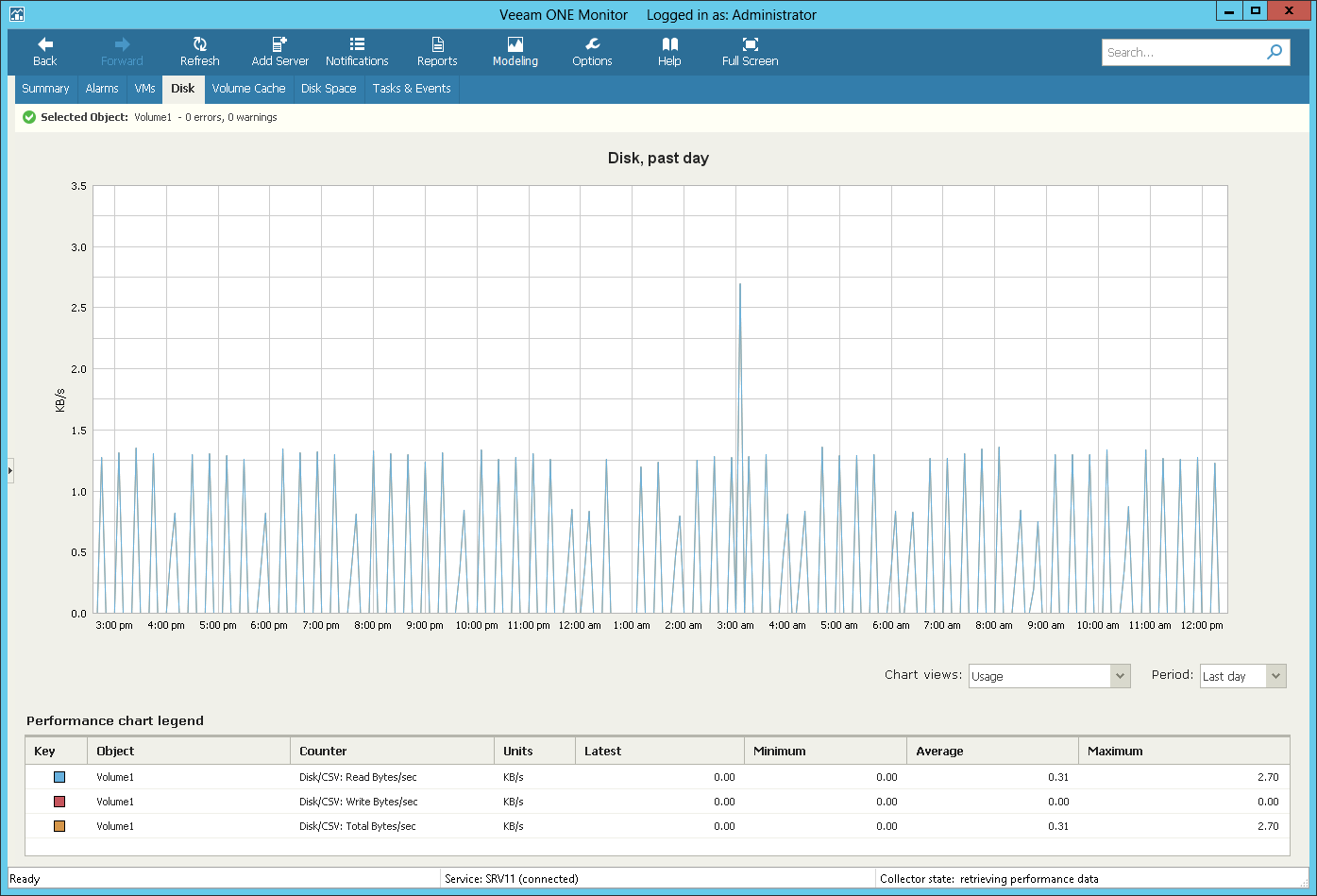Refresh the monitor view

tap(199, 52)
